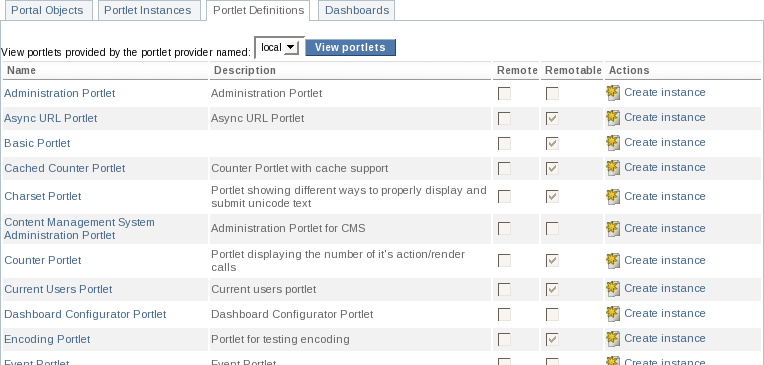Screen dimensions: 764x365
Task: Open the portlet provider dropdown showing local
Action: [x=279, y=47]
